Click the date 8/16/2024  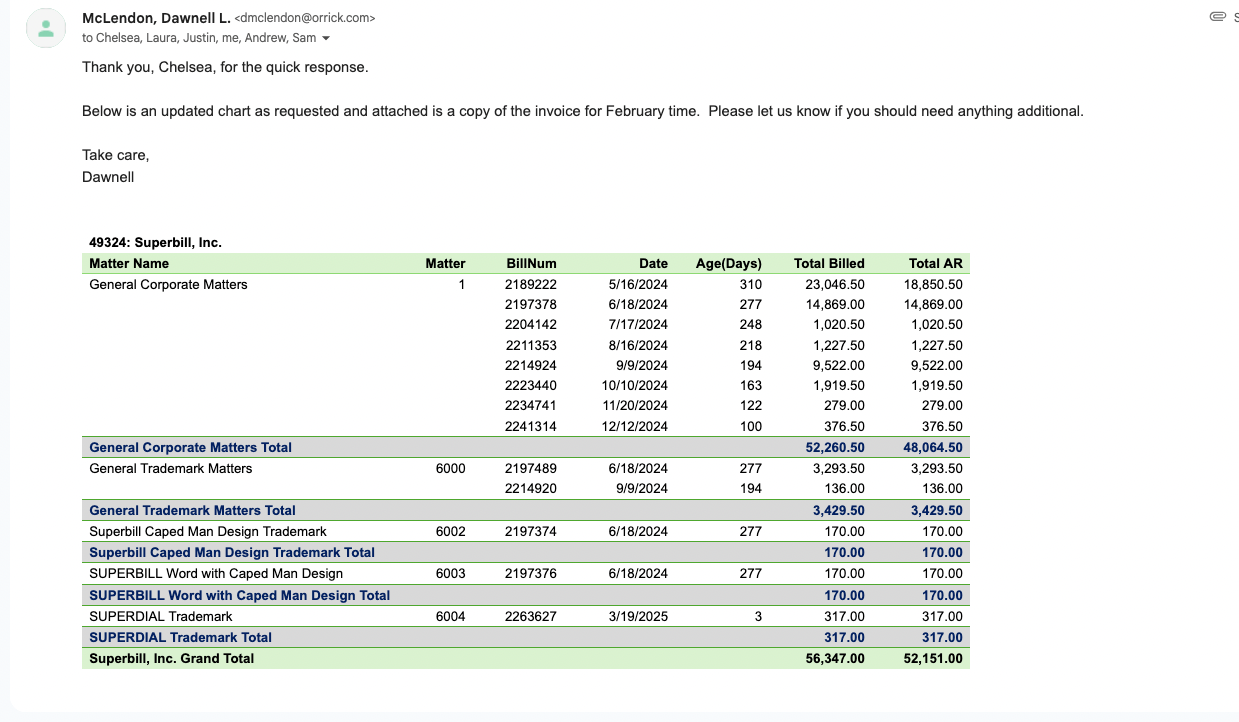click(638, 345)
